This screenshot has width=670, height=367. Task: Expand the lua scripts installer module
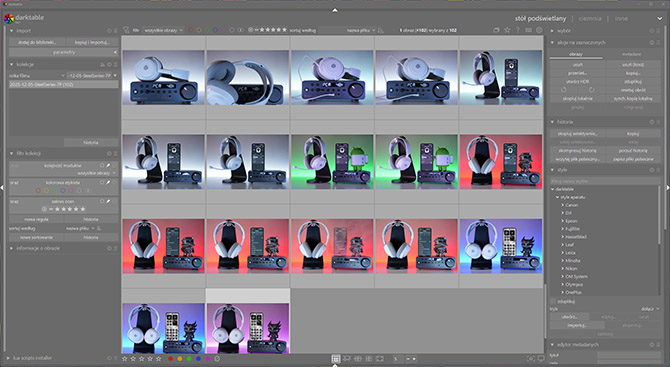(8, 358)
